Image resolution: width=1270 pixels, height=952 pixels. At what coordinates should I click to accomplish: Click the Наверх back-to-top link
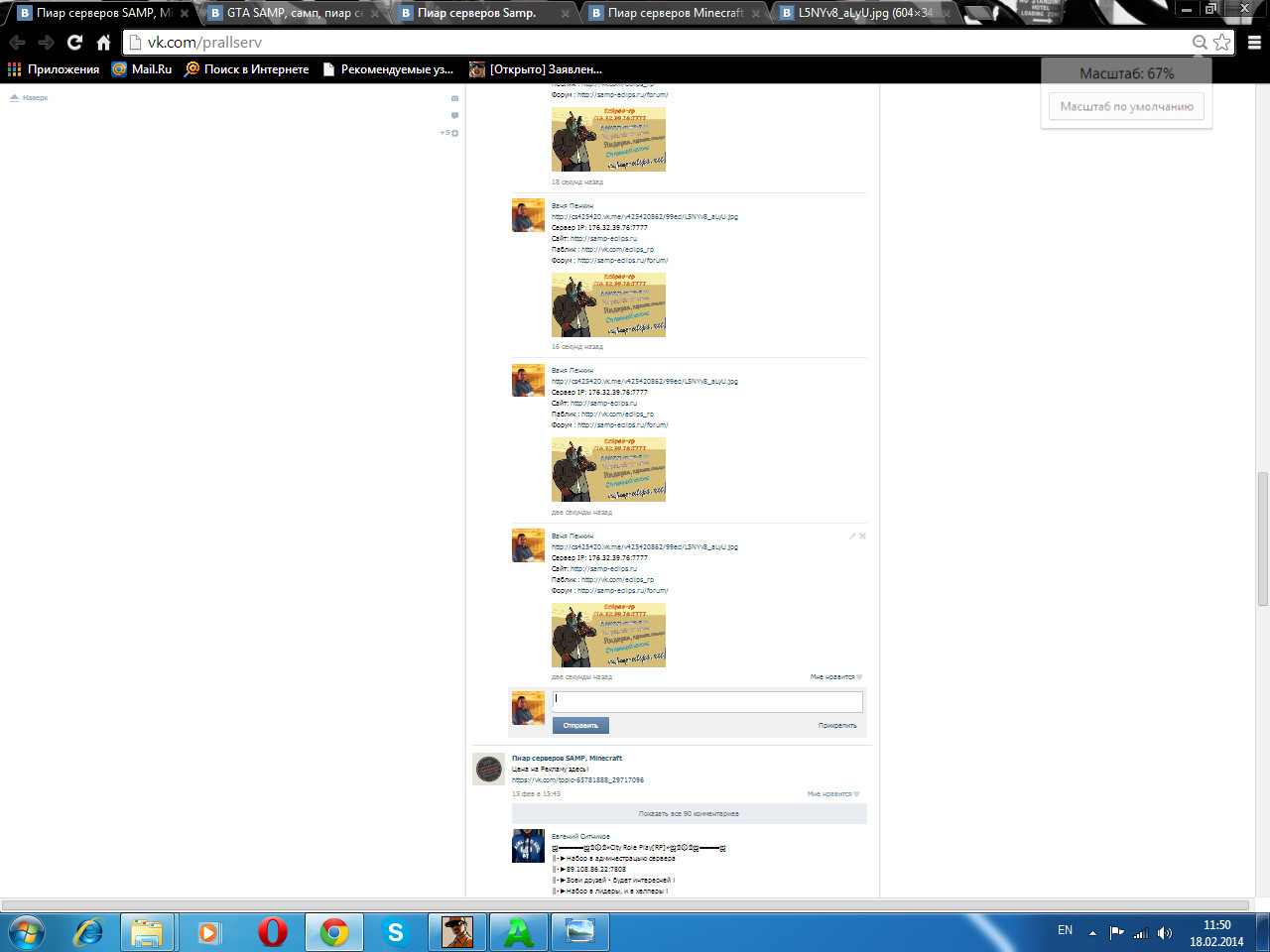tap(29, 97)
